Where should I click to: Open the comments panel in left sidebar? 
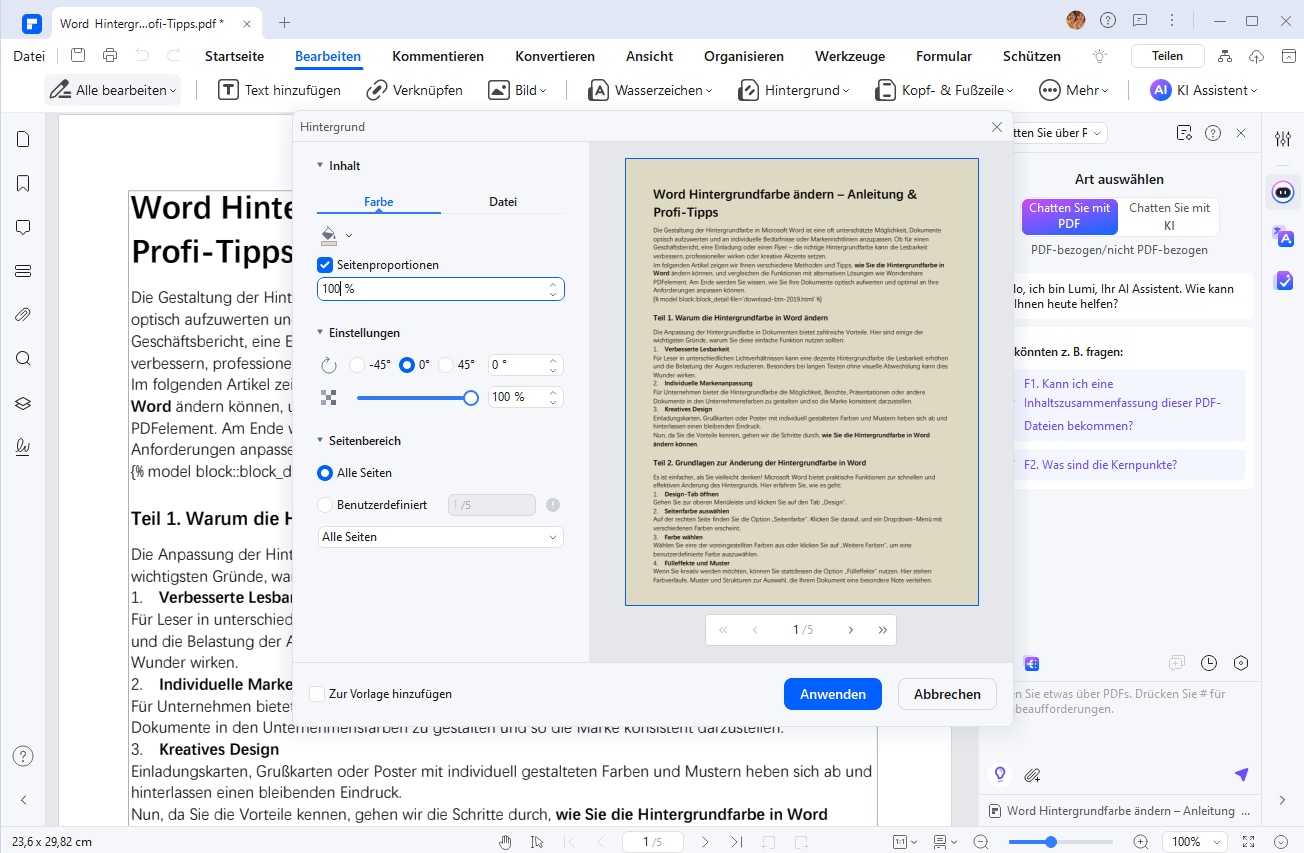(x=23, y=227)
